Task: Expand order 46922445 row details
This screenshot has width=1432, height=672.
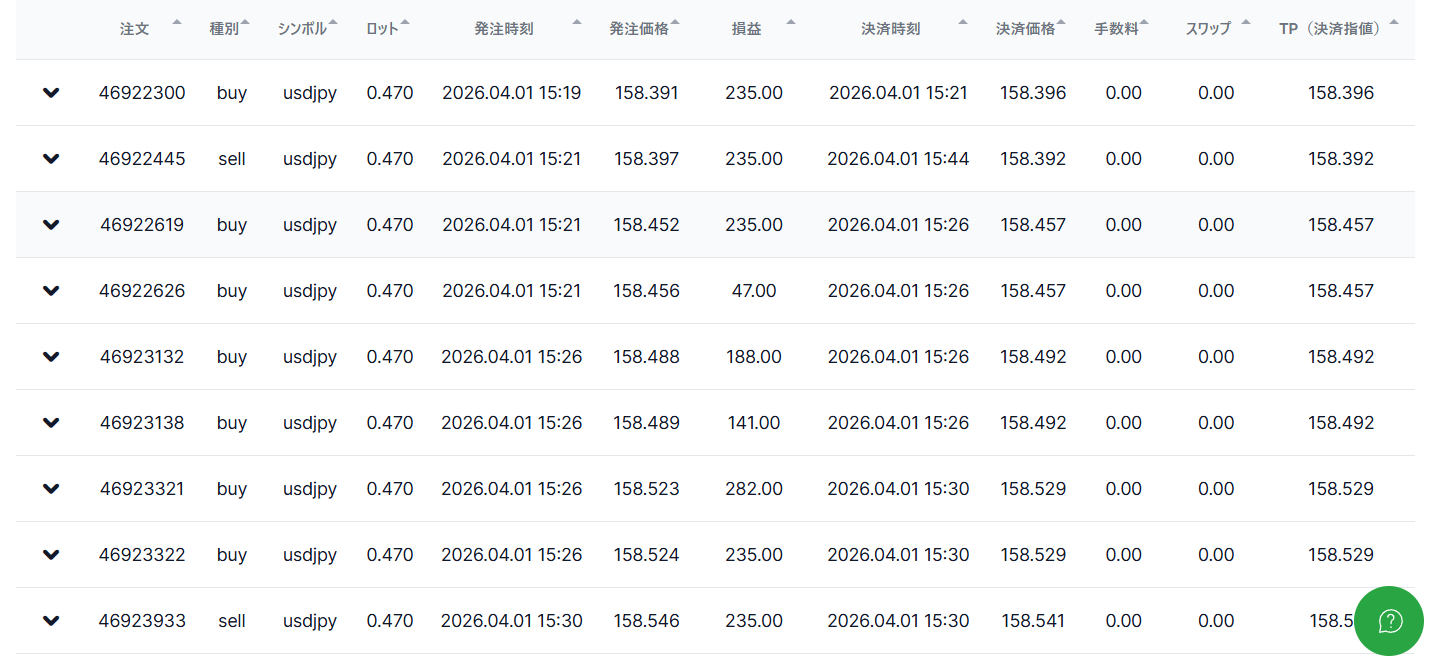Action: coord(51,159)
